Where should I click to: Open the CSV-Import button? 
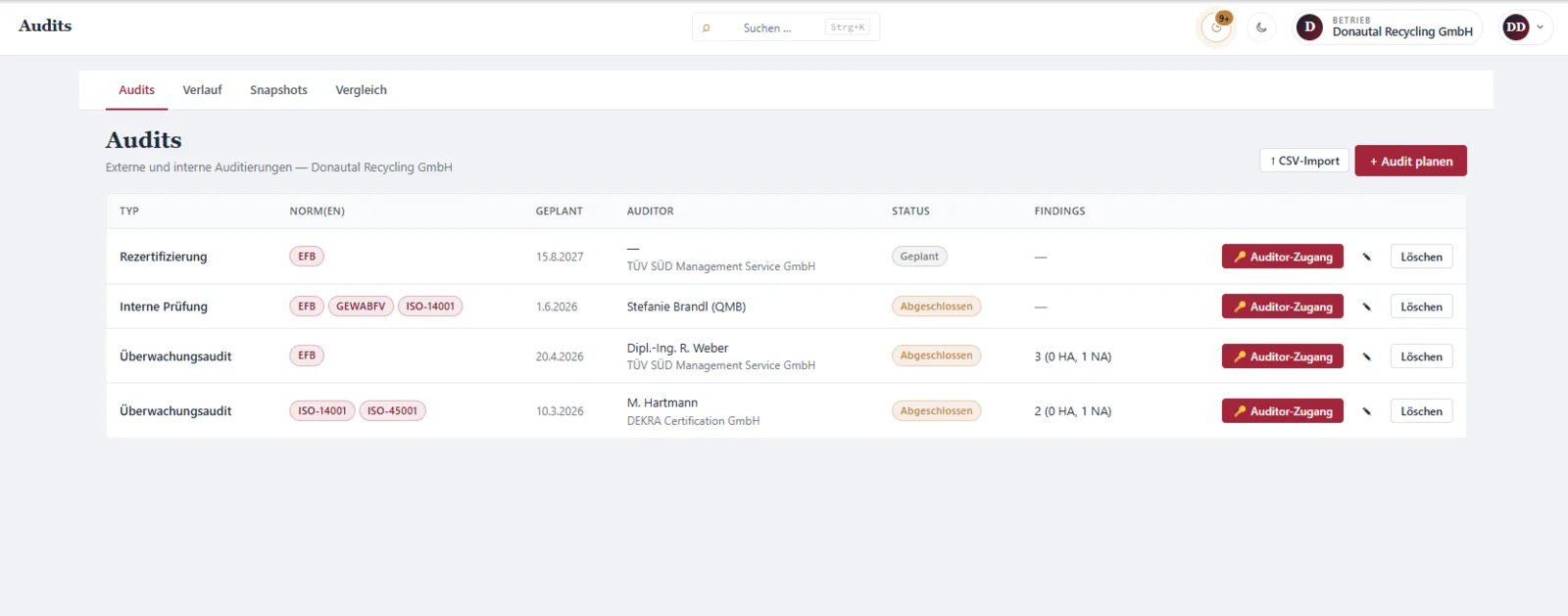[x=1304, y=161]
